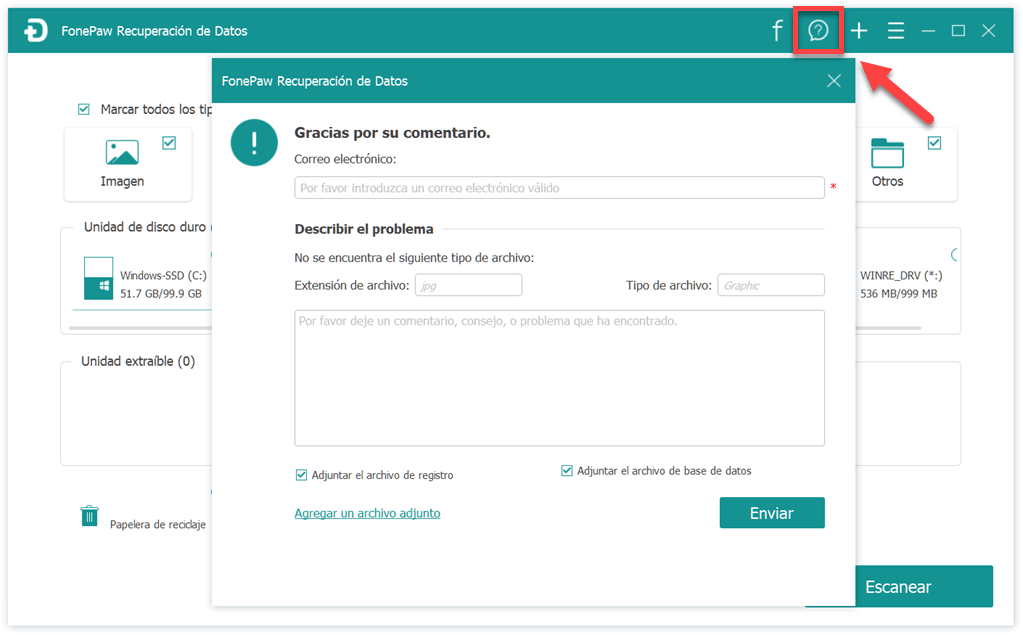The image size is (1023, 635).
Task: Open the hamburger menu icon
Action: 896,31
